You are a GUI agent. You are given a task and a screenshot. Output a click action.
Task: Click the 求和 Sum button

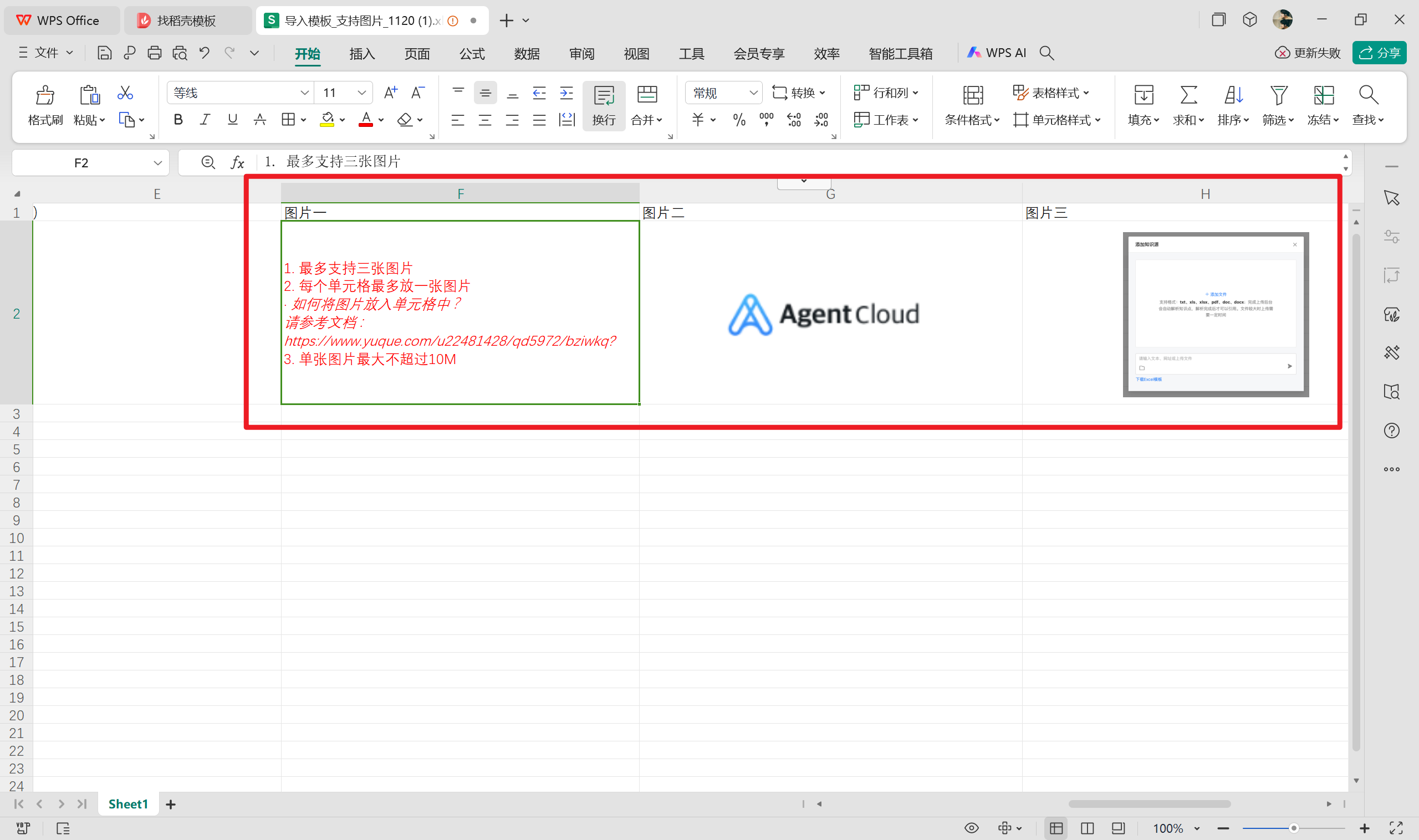pos(1188,106)
